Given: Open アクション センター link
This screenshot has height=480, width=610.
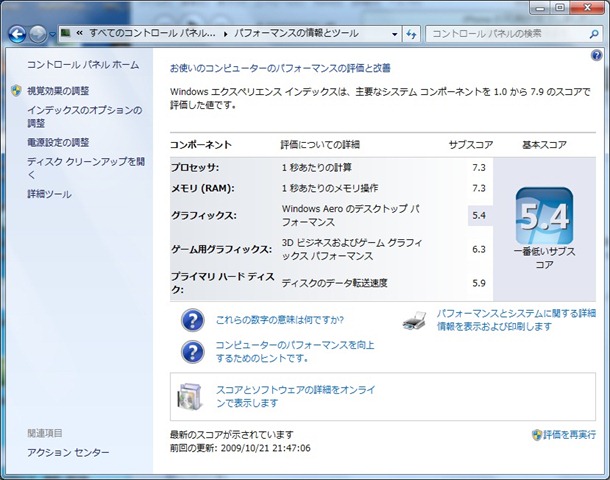Looking at the screenshot, I should coord(68,452).
